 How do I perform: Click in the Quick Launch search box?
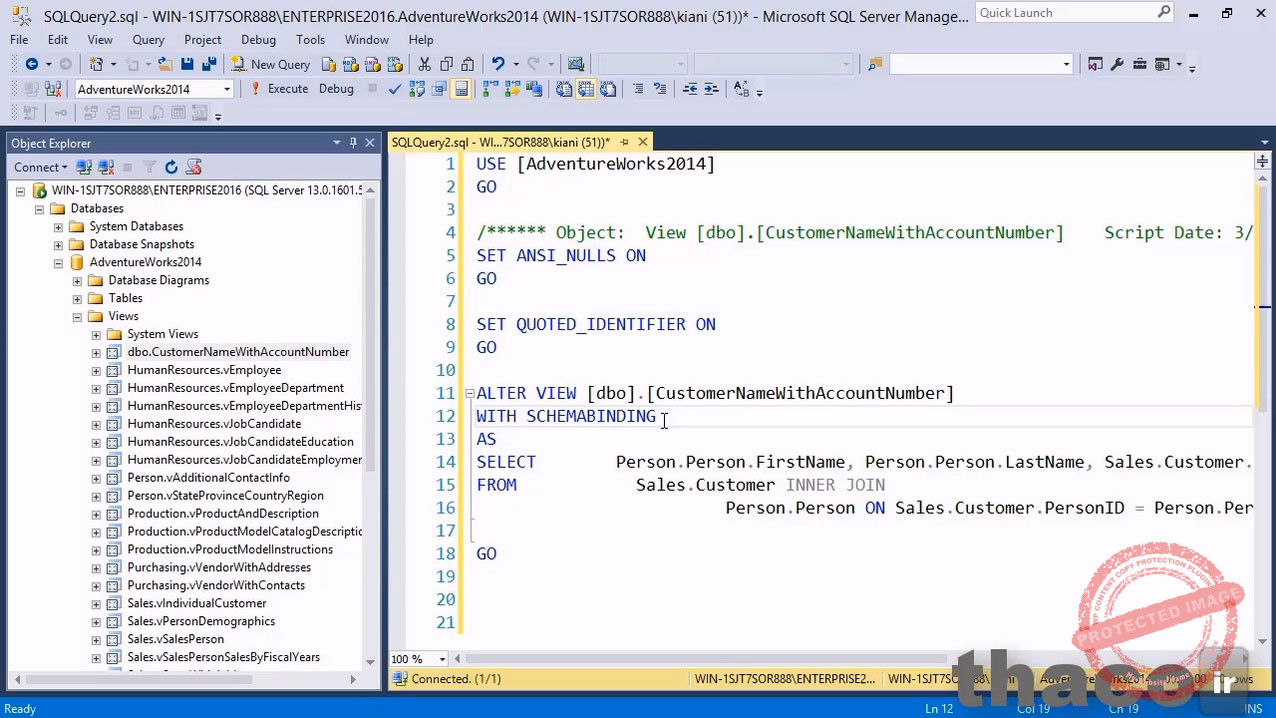click(x=1064, y=13)
